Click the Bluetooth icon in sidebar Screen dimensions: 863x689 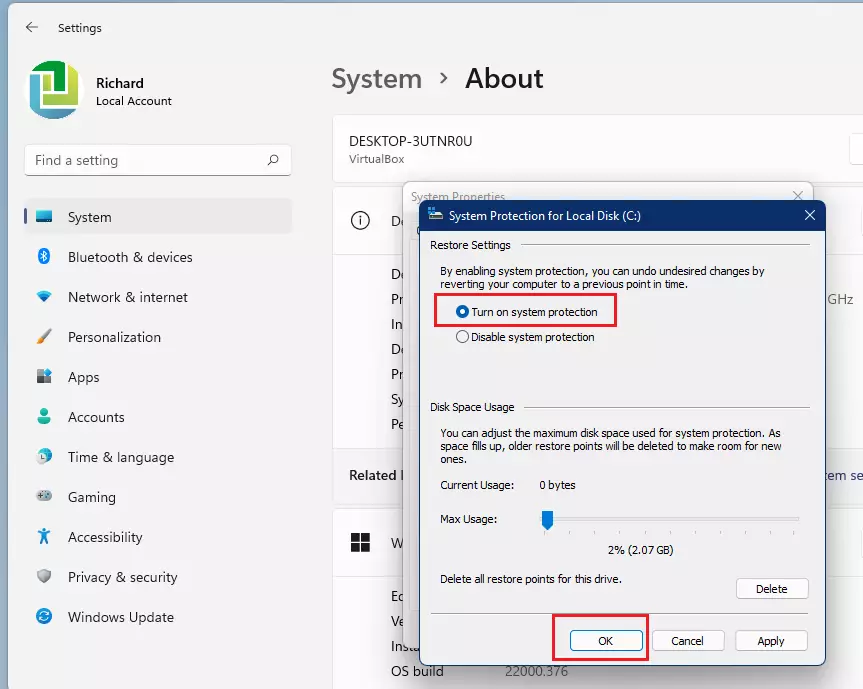coord(44,256)
